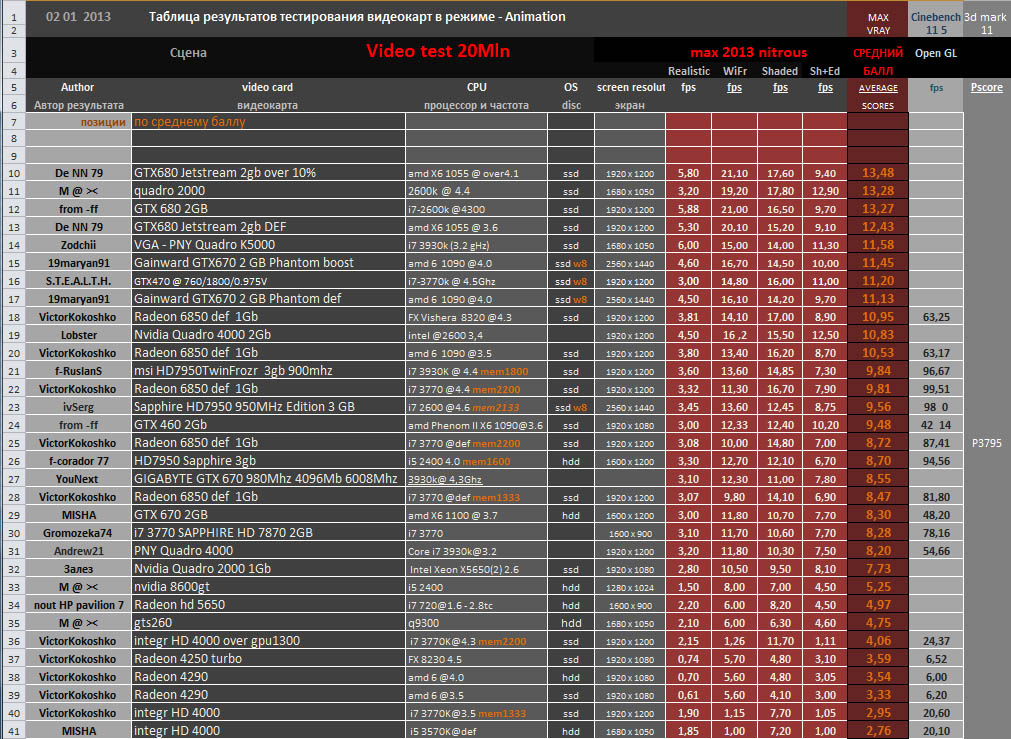
Task: Select 'HD7950 Sapphire 3gb' cell
Action: coord(268,461)
